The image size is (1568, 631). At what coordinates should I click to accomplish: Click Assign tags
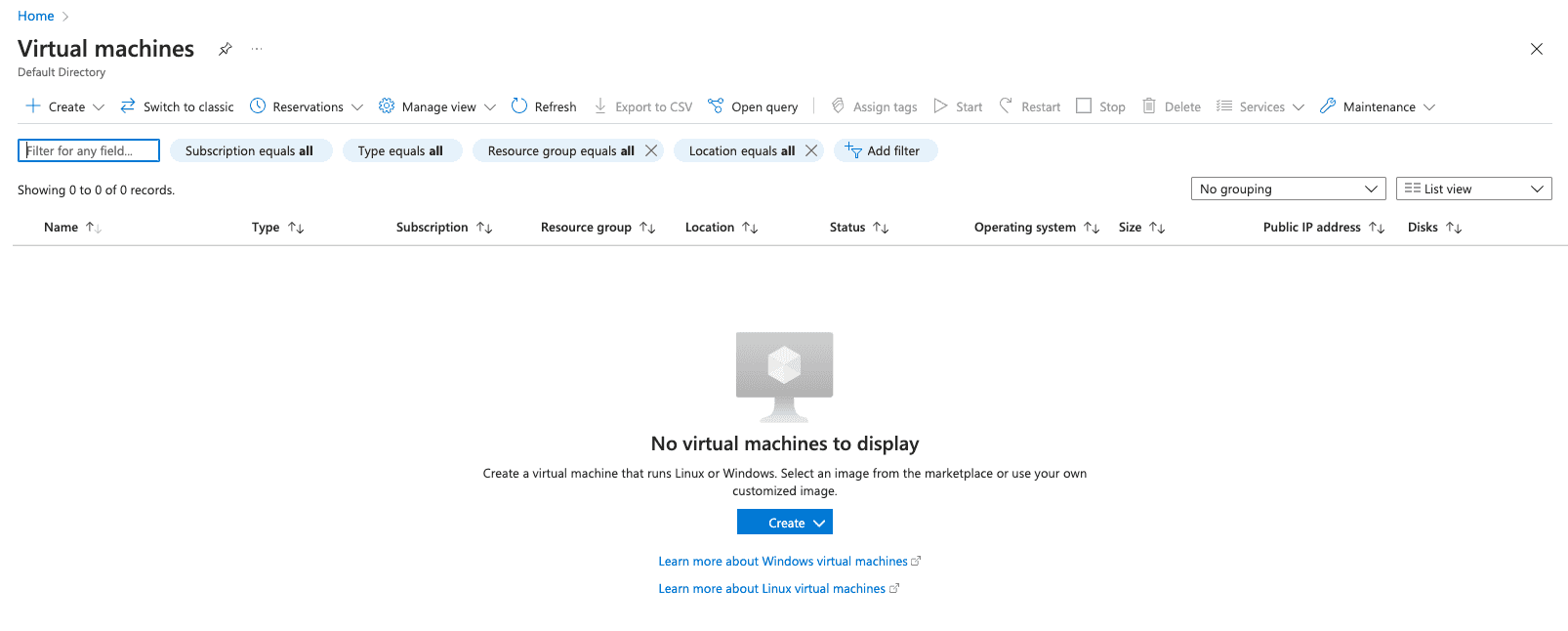click(874, 106)
